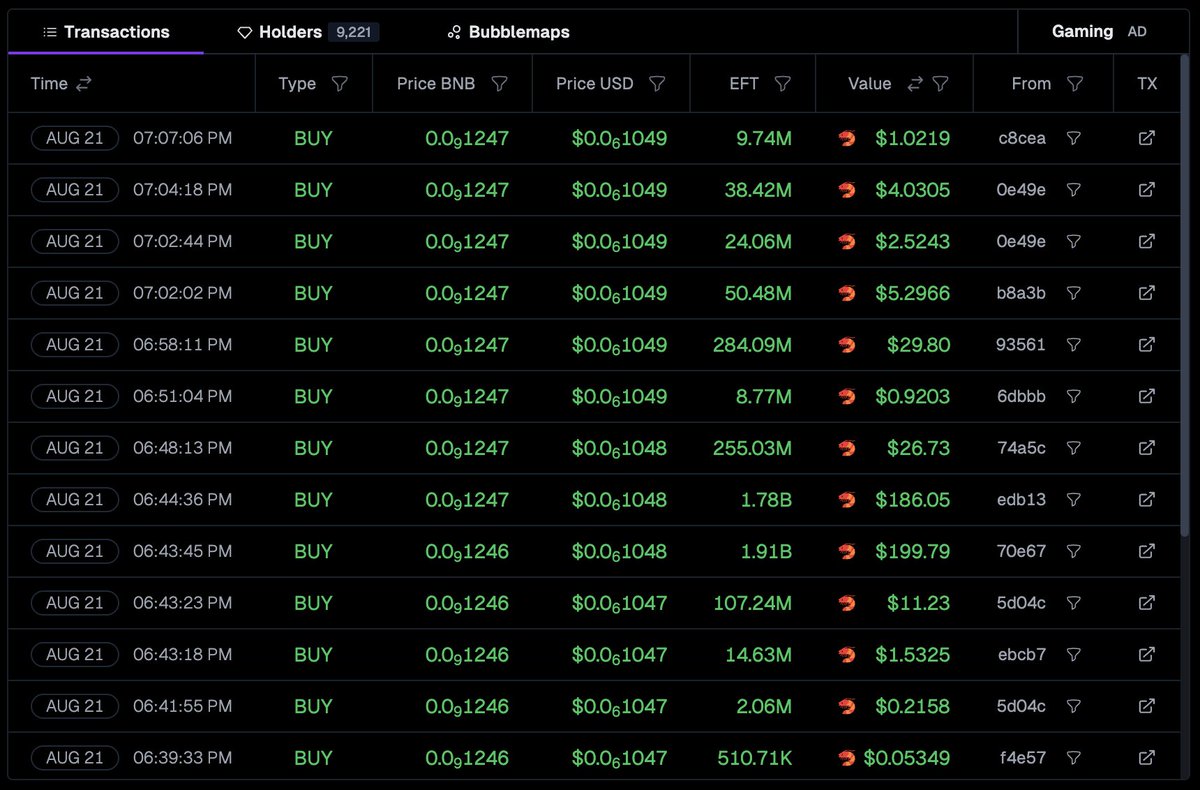Filter by wallet c8cea
1200x790 pixels.
1073,138
